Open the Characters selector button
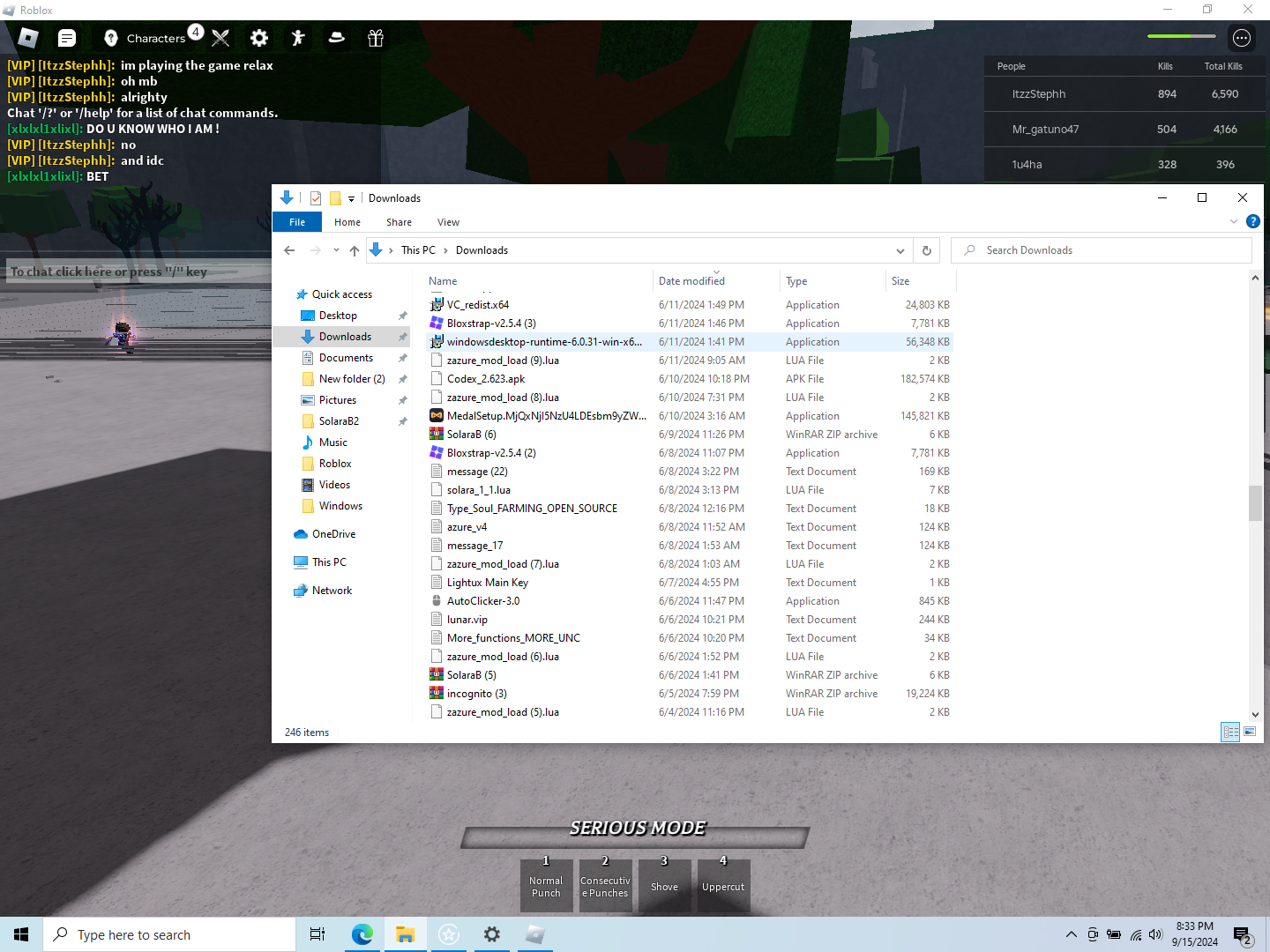This screenshot has height=952, width=1270. (x=146, y=38)
